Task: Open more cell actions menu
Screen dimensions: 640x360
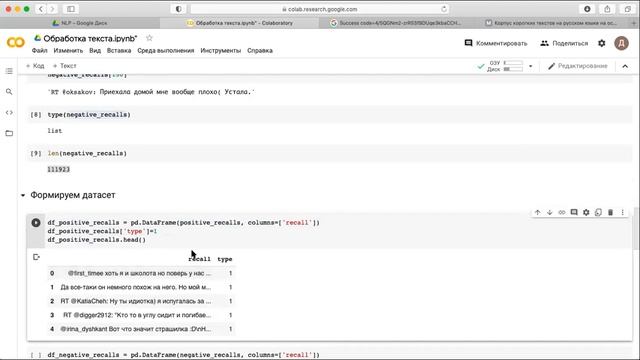Action: pos(622,212)
